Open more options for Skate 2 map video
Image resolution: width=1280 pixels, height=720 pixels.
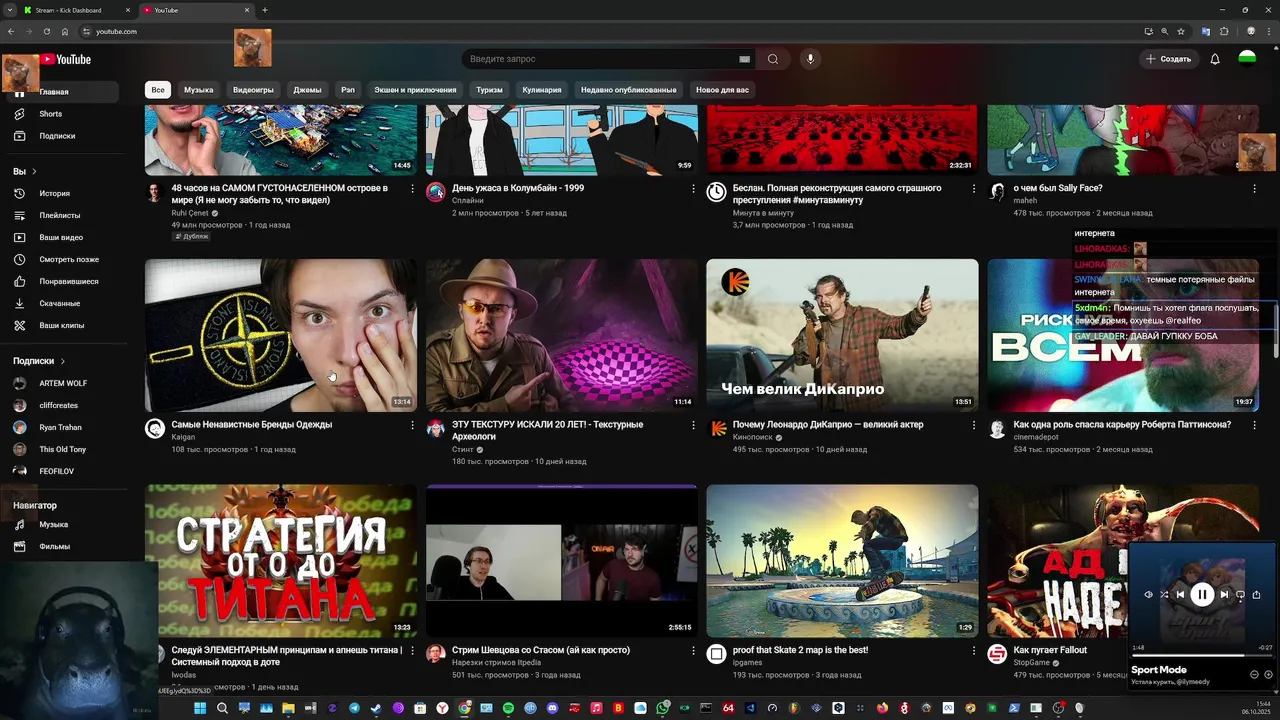pos(973,651)
